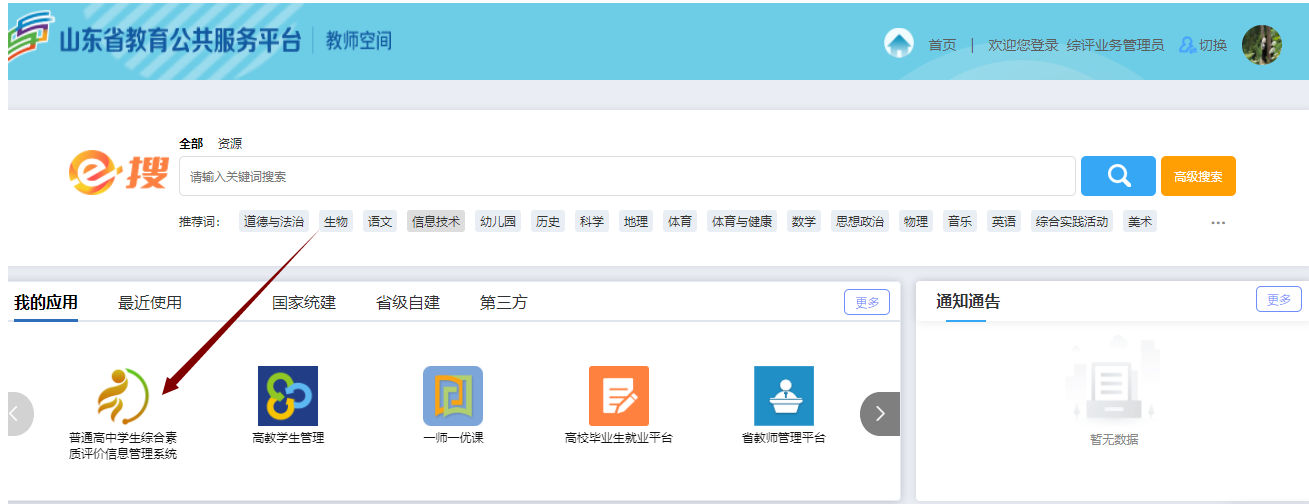Open the 省教师管理平台 app icon

[783, 396]
